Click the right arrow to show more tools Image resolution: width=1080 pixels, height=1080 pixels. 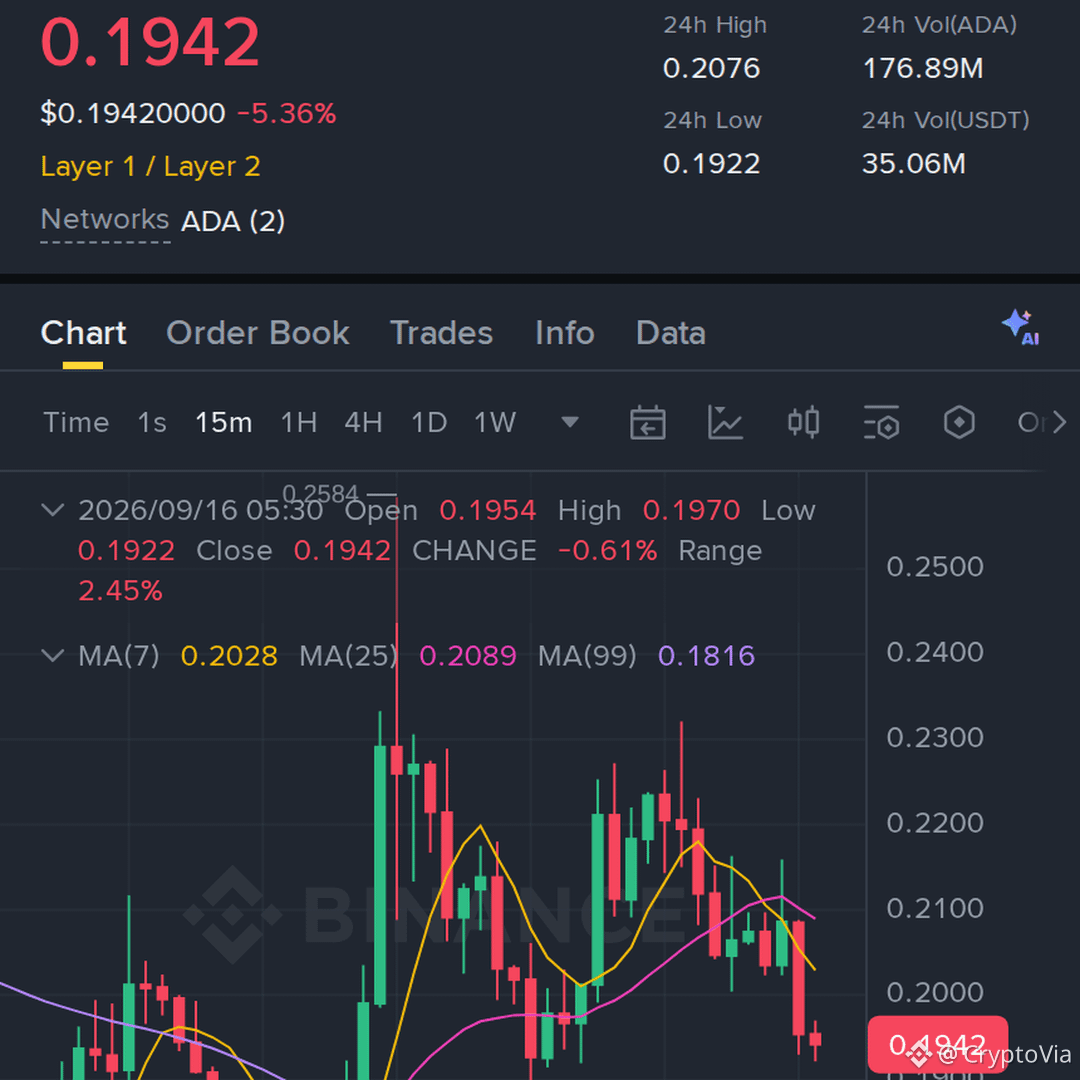coord(1060,422)
